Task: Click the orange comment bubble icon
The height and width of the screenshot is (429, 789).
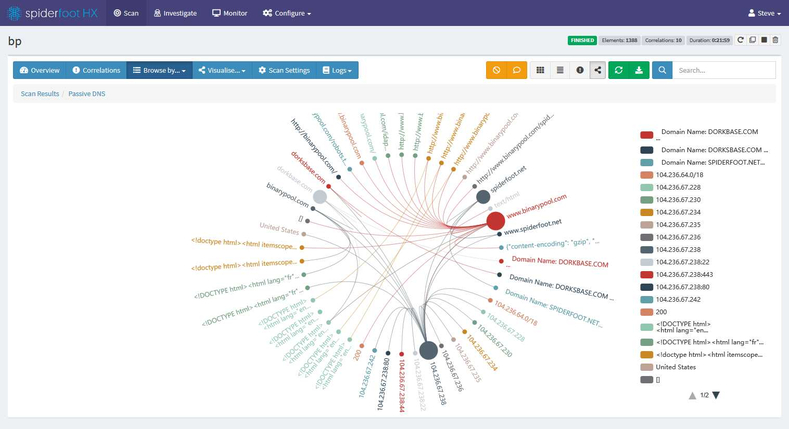Action: [x=517, y=70]
